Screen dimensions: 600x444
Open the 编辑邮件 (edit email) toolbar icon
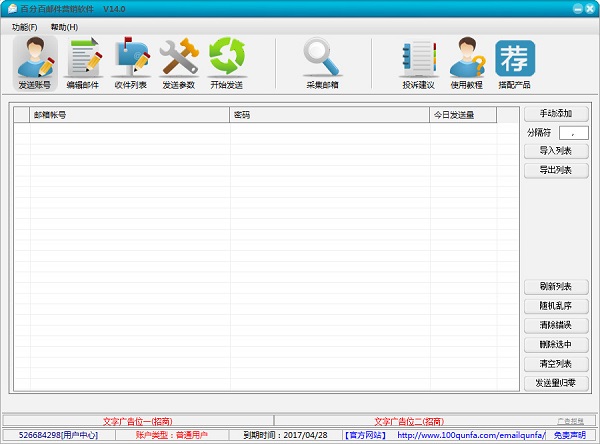(x=82, y=62)
